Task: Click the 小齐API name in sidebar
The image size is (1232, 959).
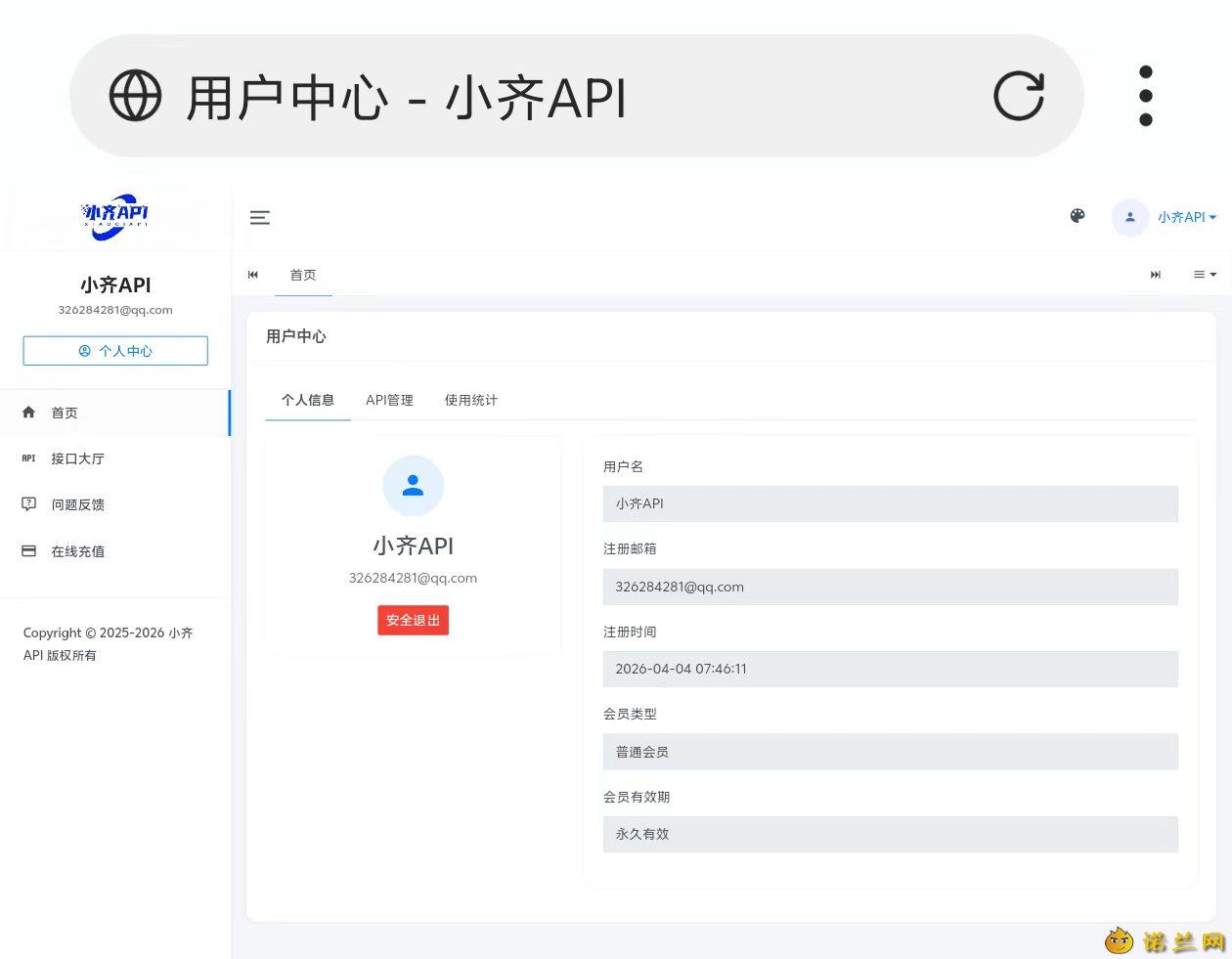Action: (x=115, y=284)
